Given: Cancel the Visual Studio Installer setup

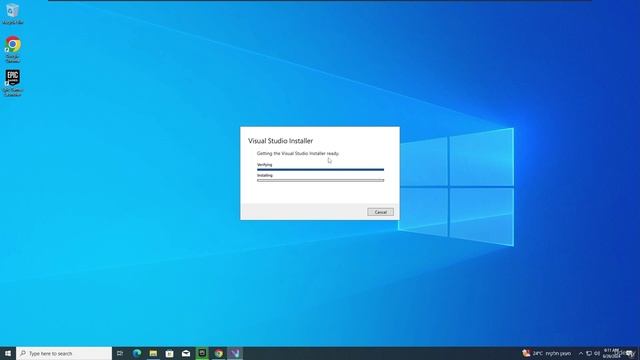Looking at the screenshot, I should coord(380,212).
